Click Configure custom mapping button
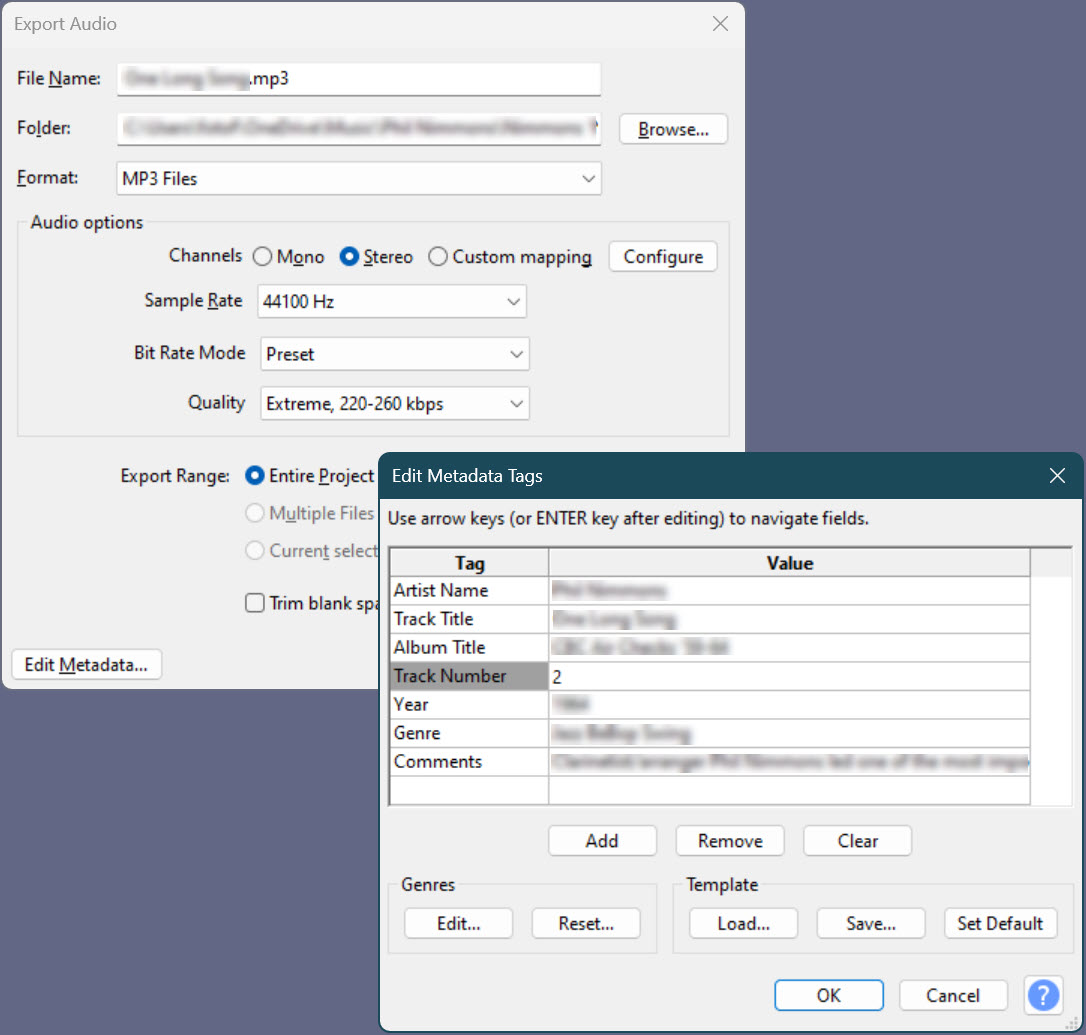Image resolution: width=1086 pixels, height=1035 pixels. pos(663,256)
